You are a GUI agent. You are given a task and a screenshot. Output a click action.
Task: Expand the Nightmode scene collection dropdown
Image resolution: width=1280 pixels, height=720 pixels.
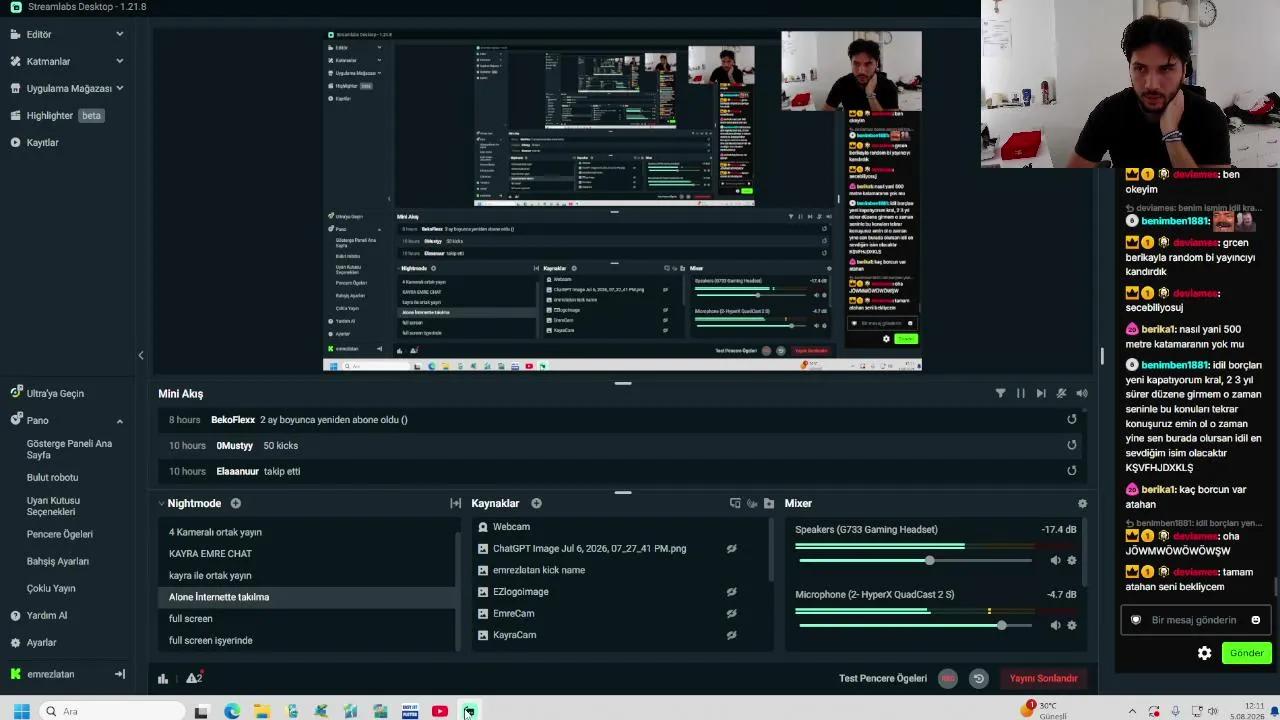point(161,503)
